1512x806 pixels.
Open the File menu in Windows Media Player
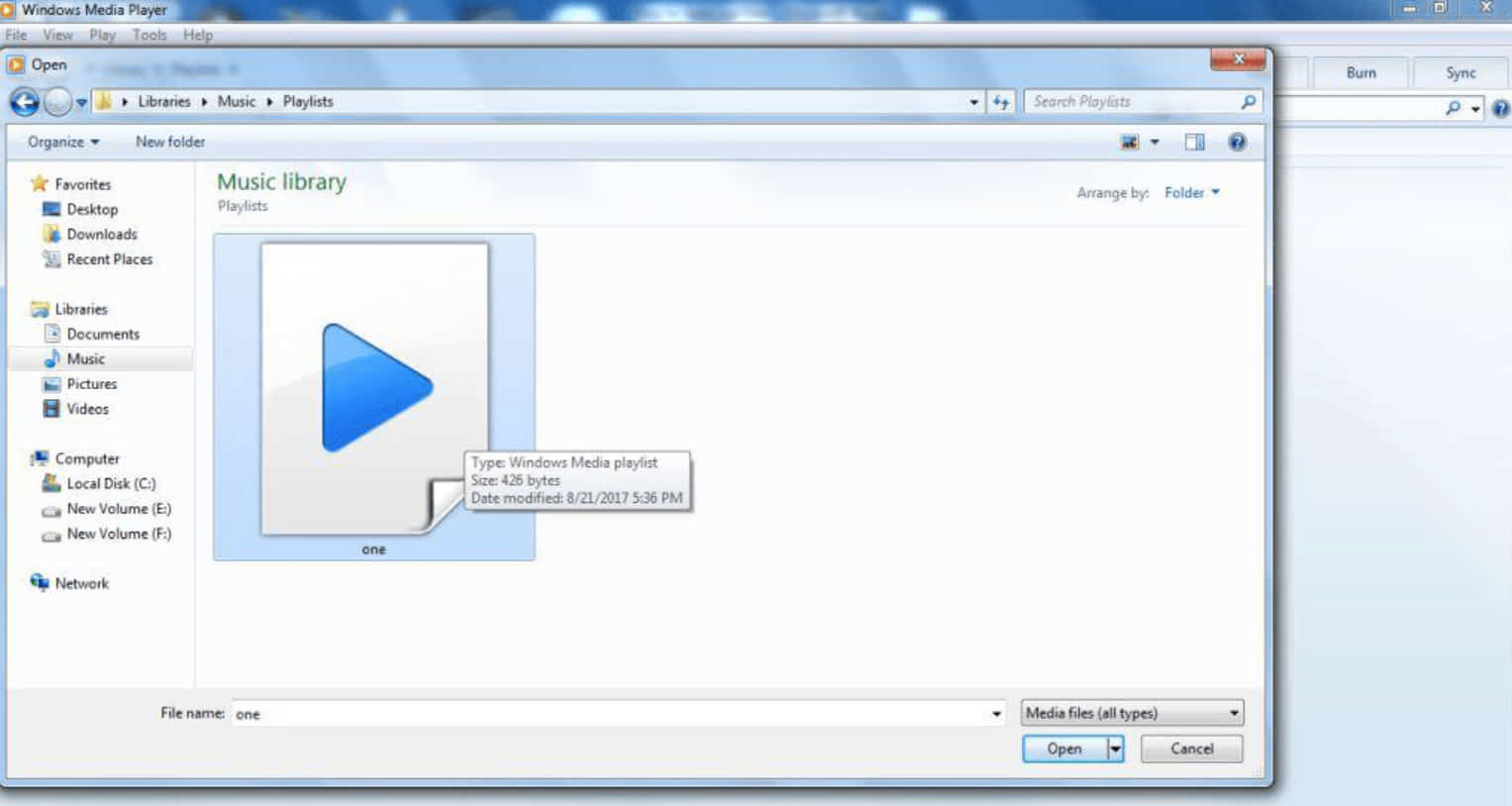coord(16,35)
